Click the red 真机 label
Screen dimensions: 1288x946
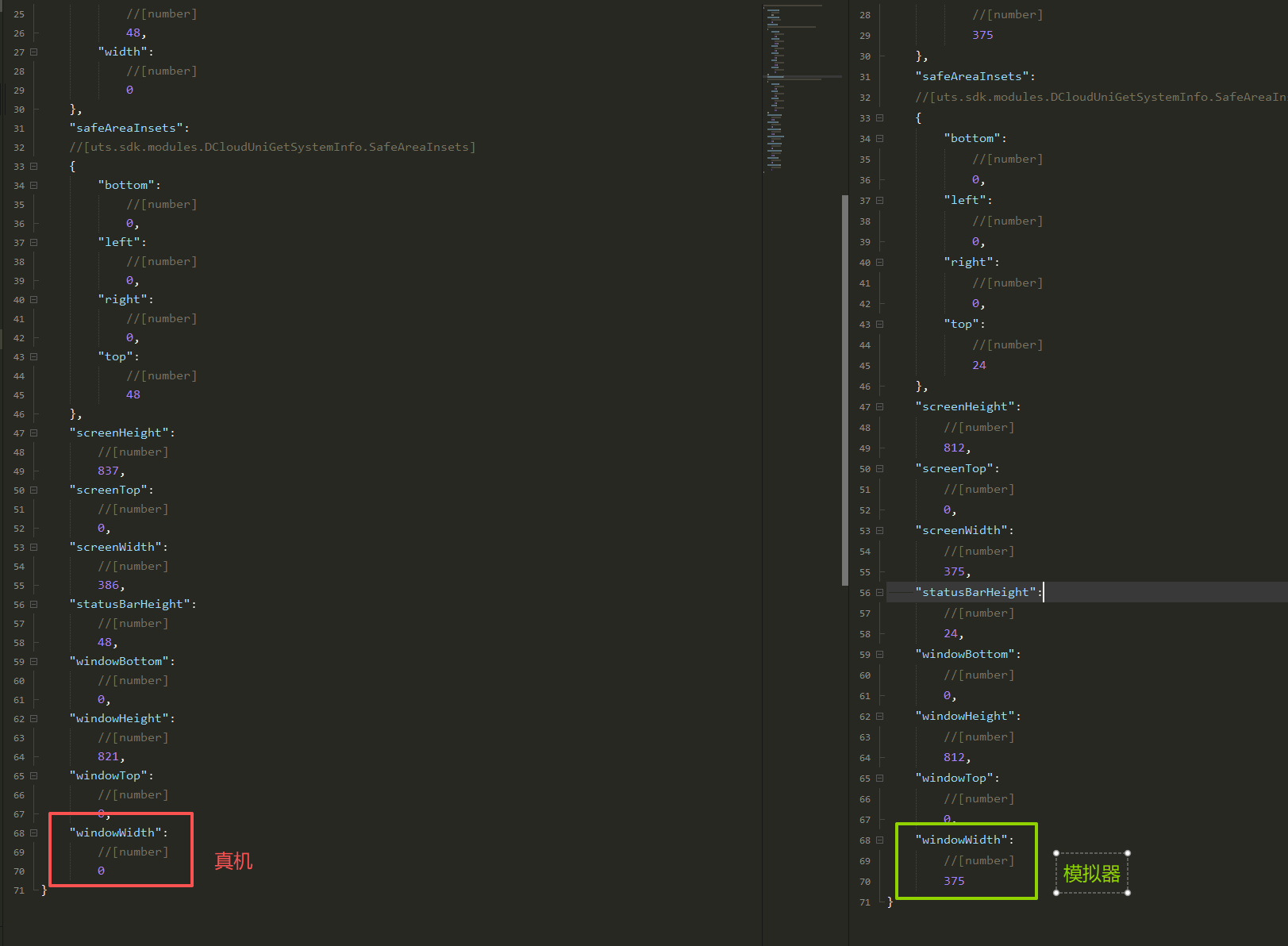click(x=233, y=861)
